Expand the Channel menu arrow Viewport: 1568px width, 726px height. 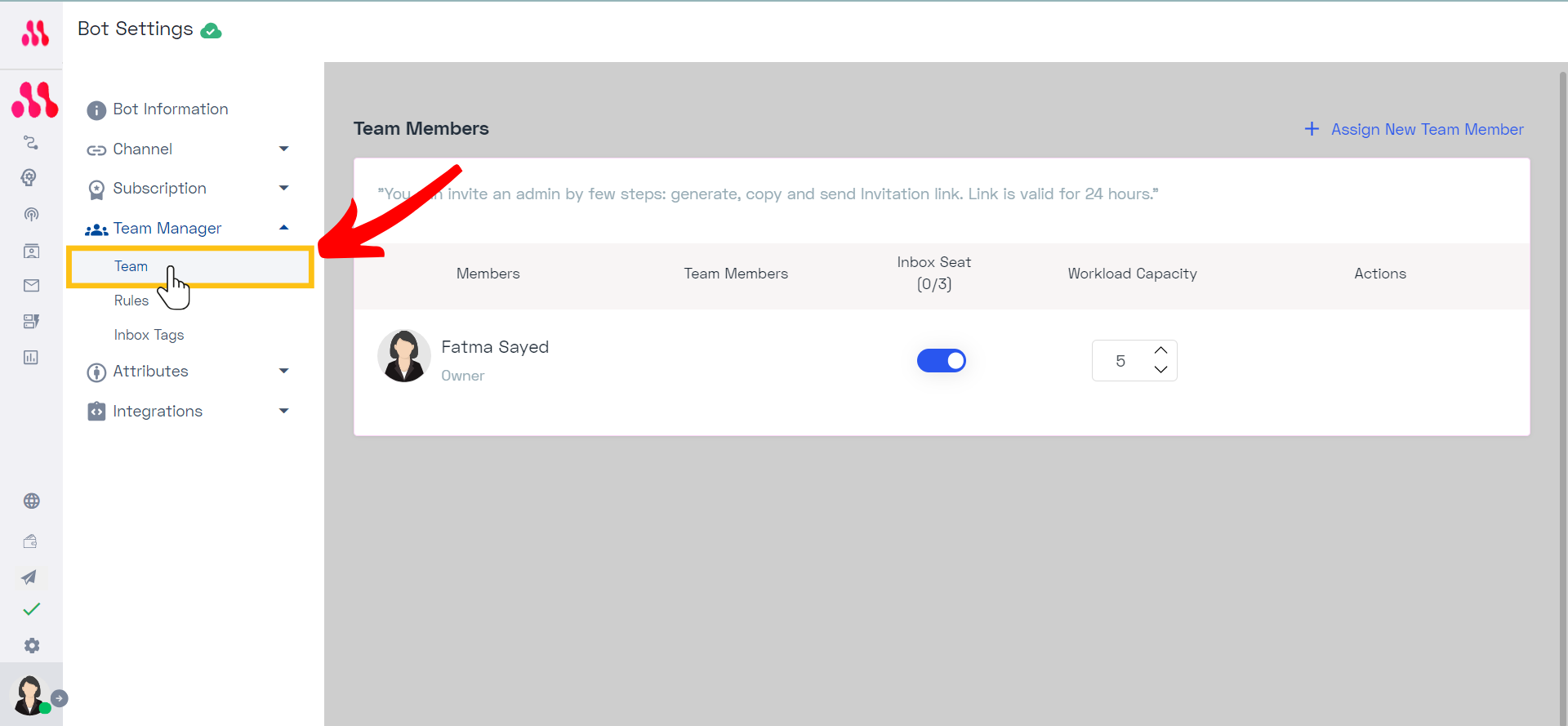point(284,149)
